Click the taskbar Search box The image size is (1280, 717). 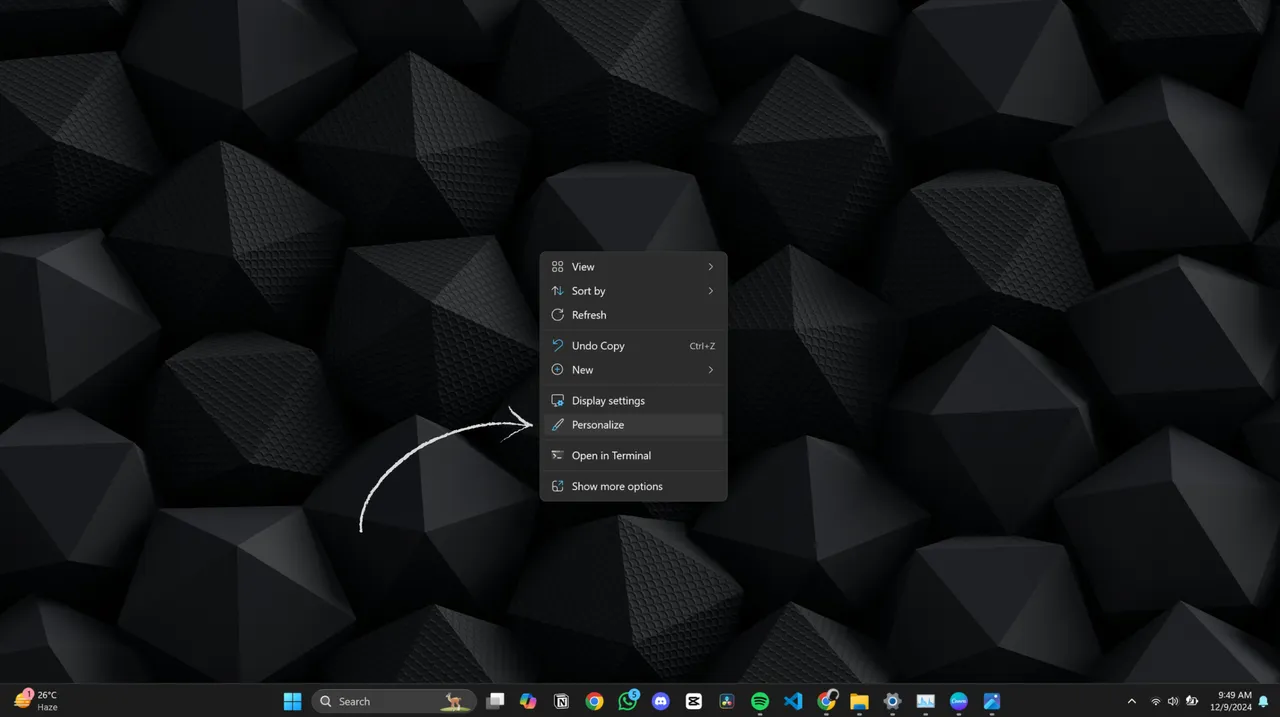(x=394, y=701)
